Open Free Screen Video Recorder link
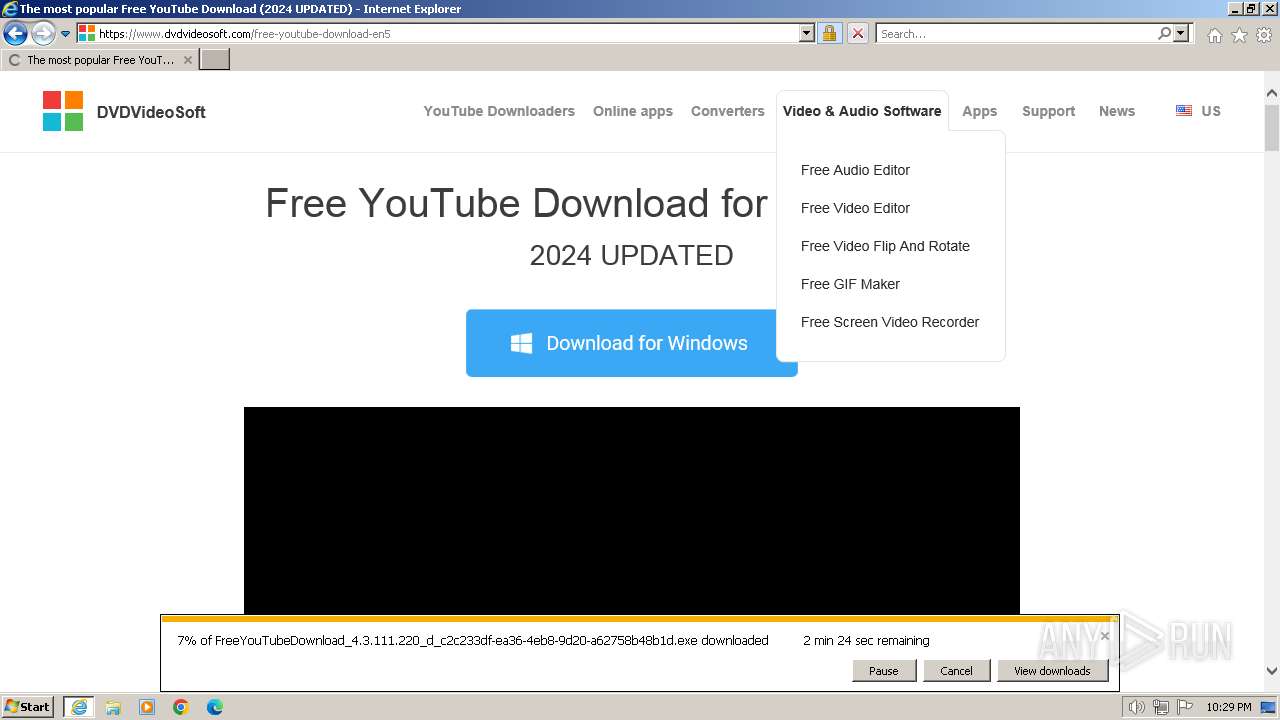The width and height of the screenshot is (1280, 720). coord(890,322)
